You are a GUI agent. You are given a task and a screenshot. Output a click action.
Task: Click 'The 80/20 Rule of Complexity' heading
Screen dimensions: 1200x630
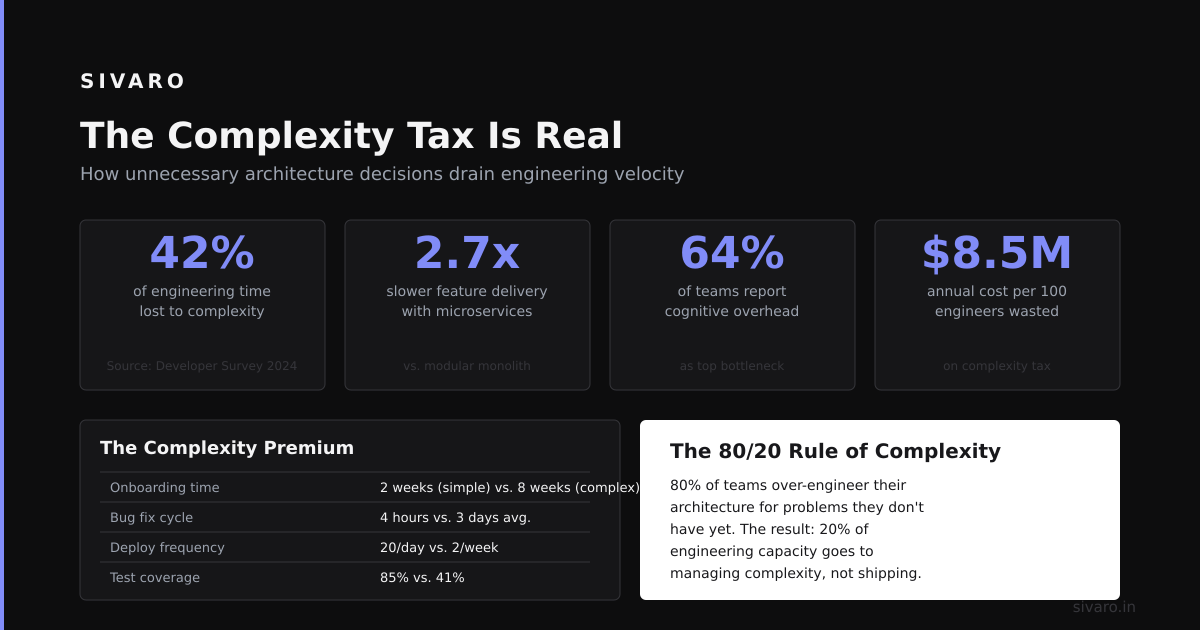click(835, 451)
